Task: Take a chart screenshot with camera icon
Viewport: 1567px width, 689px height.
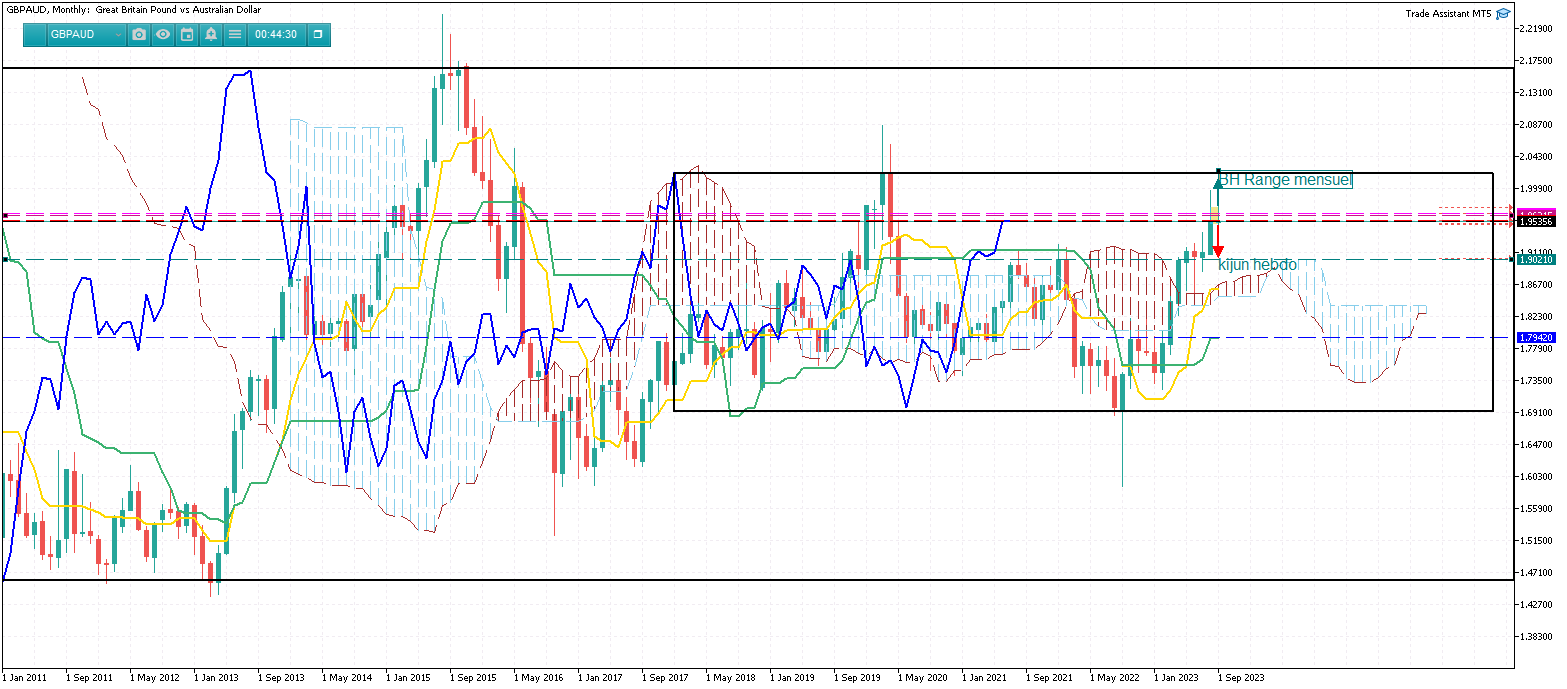Action: coord(139,34)
